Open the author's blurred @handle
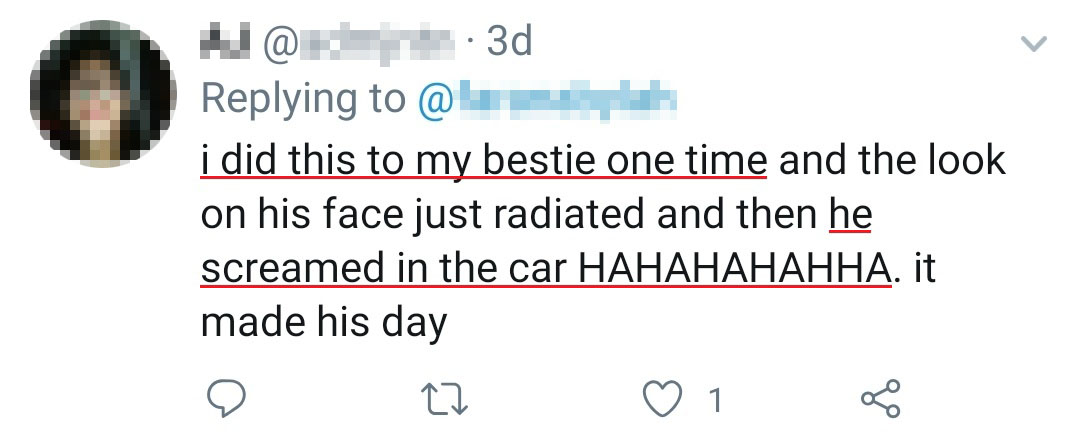Screen dimensions: 1080x444 click(360, 43)
